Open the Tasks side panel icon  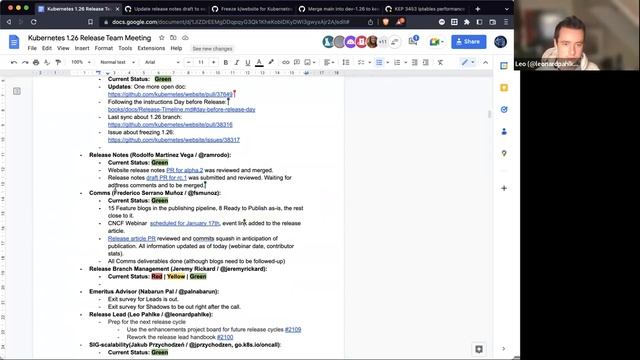504,109
